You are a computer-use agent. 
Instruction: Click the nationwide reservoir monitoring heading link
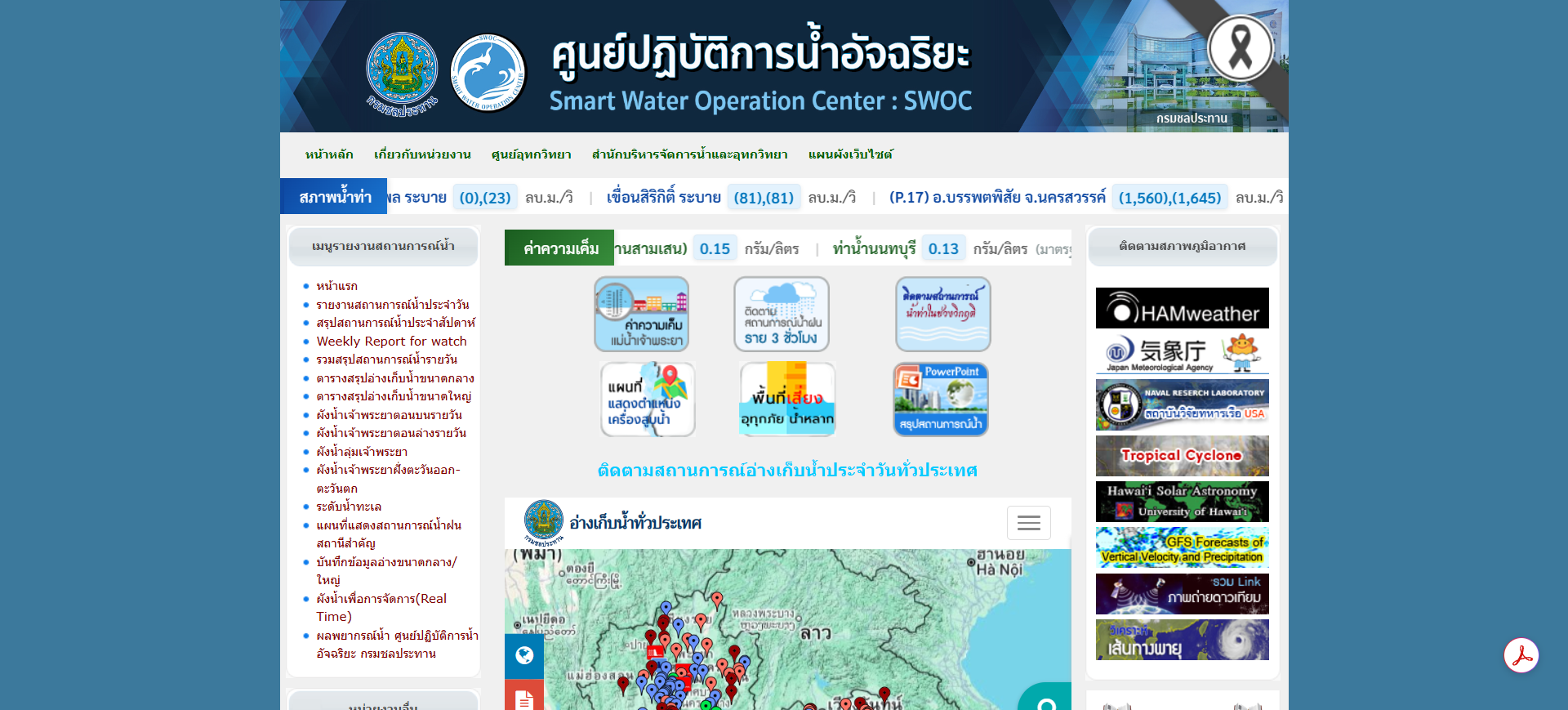pos(787,471)
